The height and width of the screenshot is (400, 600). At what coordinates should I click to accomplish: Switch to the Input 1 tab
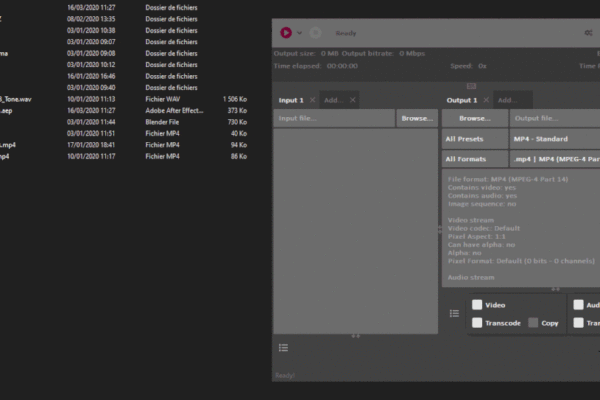(290, 100)
